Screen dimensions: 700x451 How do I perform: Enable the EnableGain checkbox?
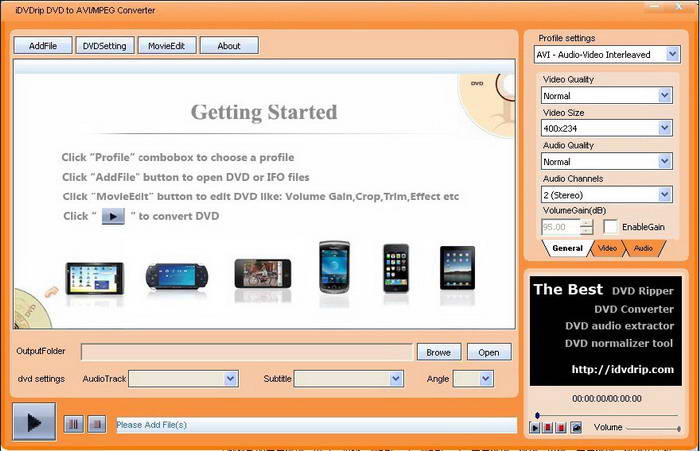610,227
